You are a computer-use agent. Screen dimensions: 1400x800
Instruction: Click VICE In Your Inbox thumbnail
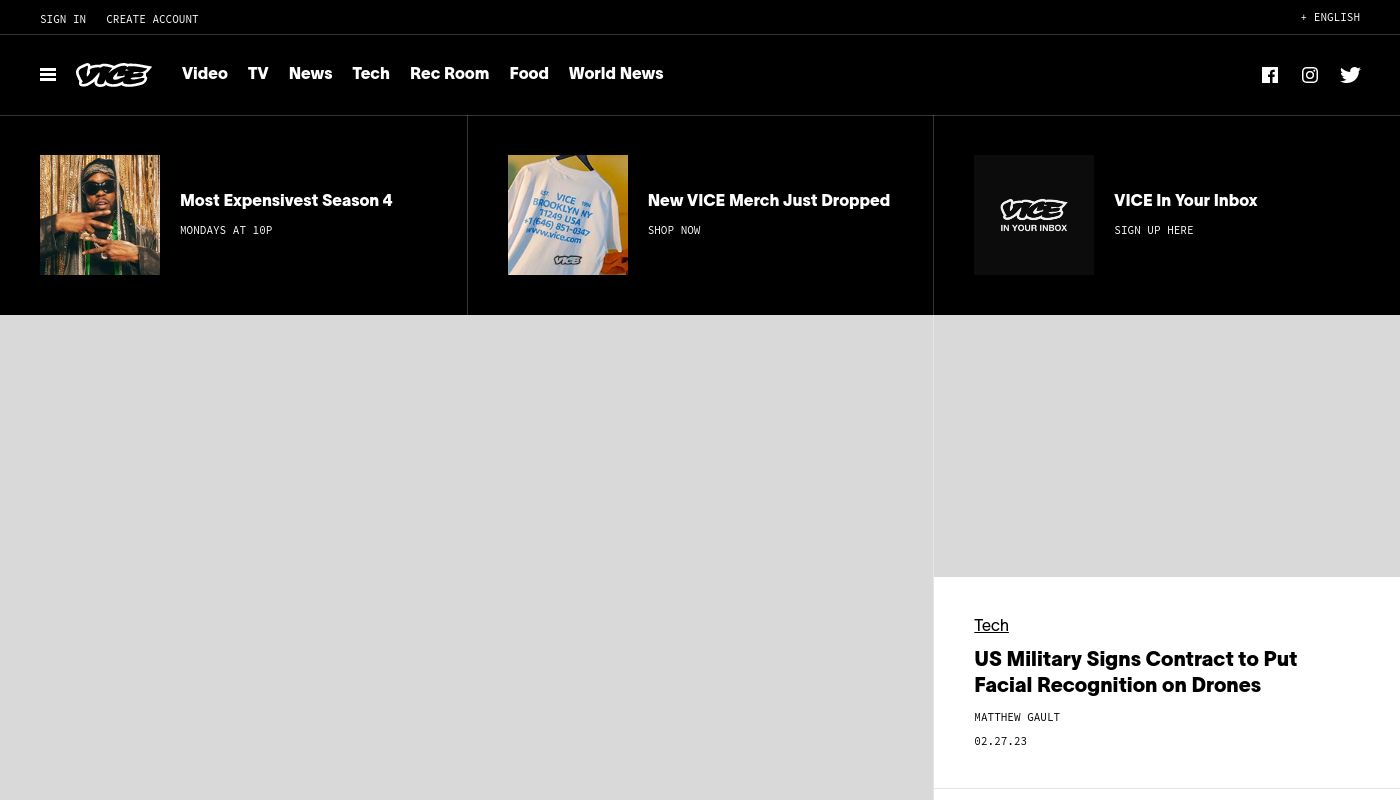tap(1034, 215)
